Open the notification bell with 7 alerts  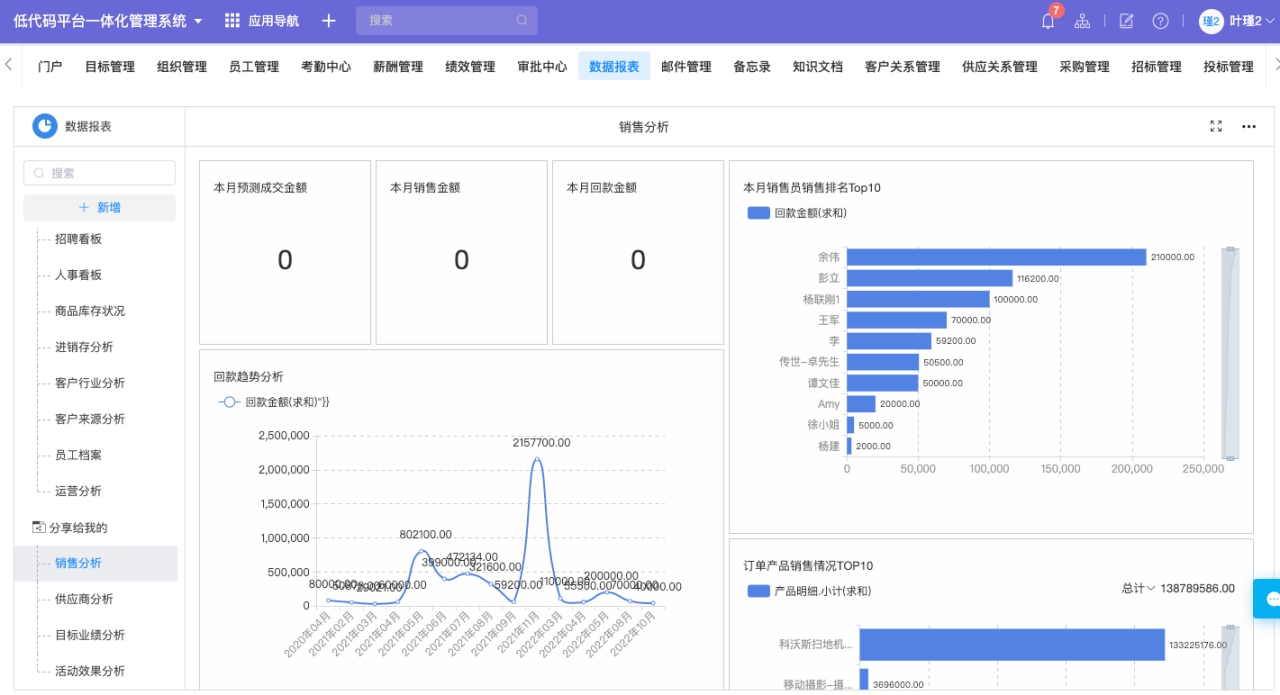(1048, 21)
